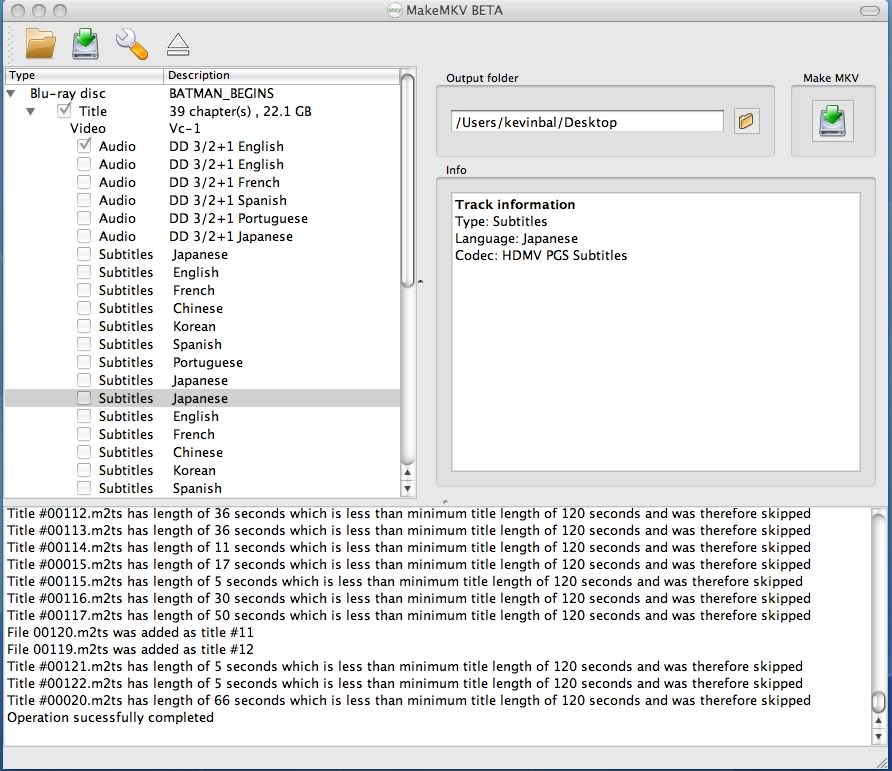Enable the Japanese audio track checkbox
This screenshot has height=771, width=892.
tap(84, 236)
